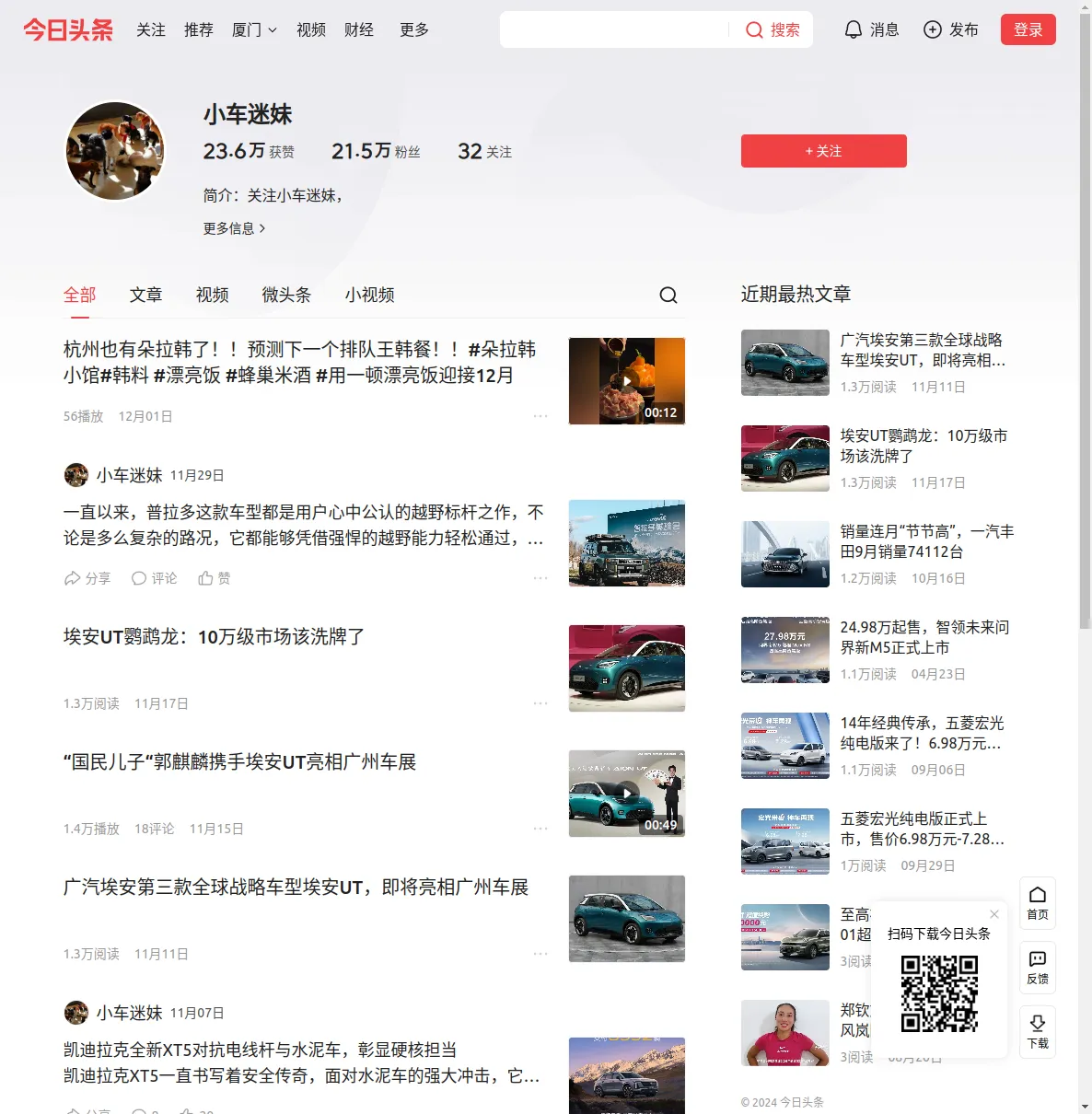This screenshot has height=1114, width=1092.
Task: Open the 反馈 feedback floating icon
Action: tap(1038, 968)
